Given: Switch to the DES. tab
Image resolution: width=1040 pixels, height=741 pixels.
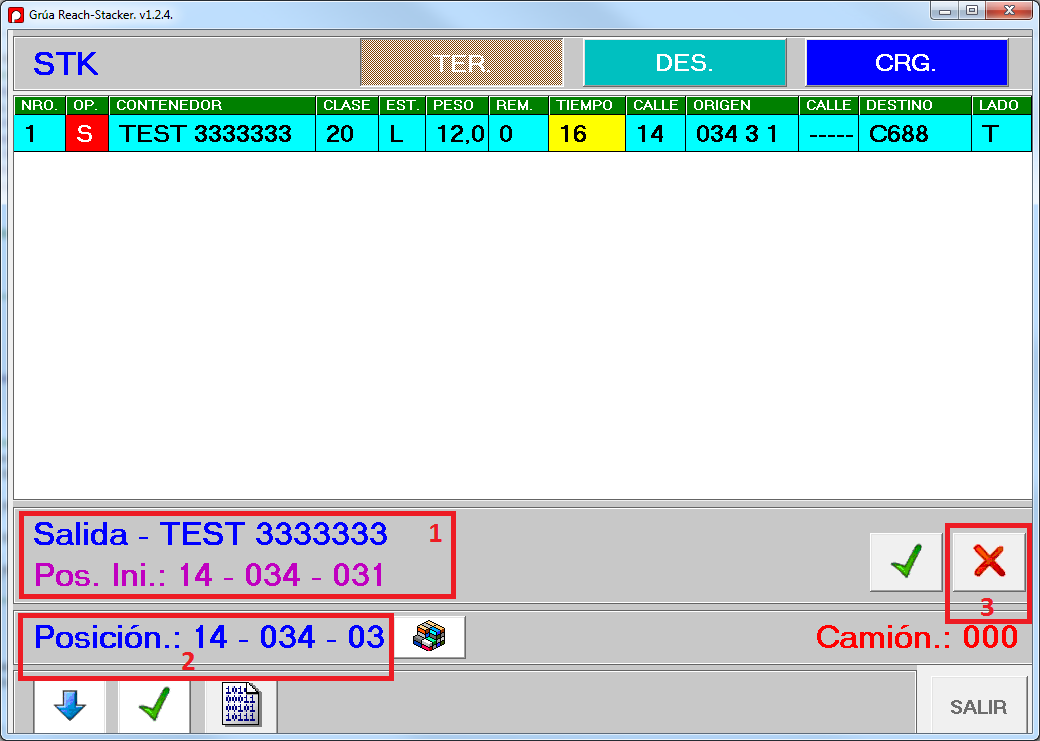Looking at the screenshot, I should click(x=684, y=63).
